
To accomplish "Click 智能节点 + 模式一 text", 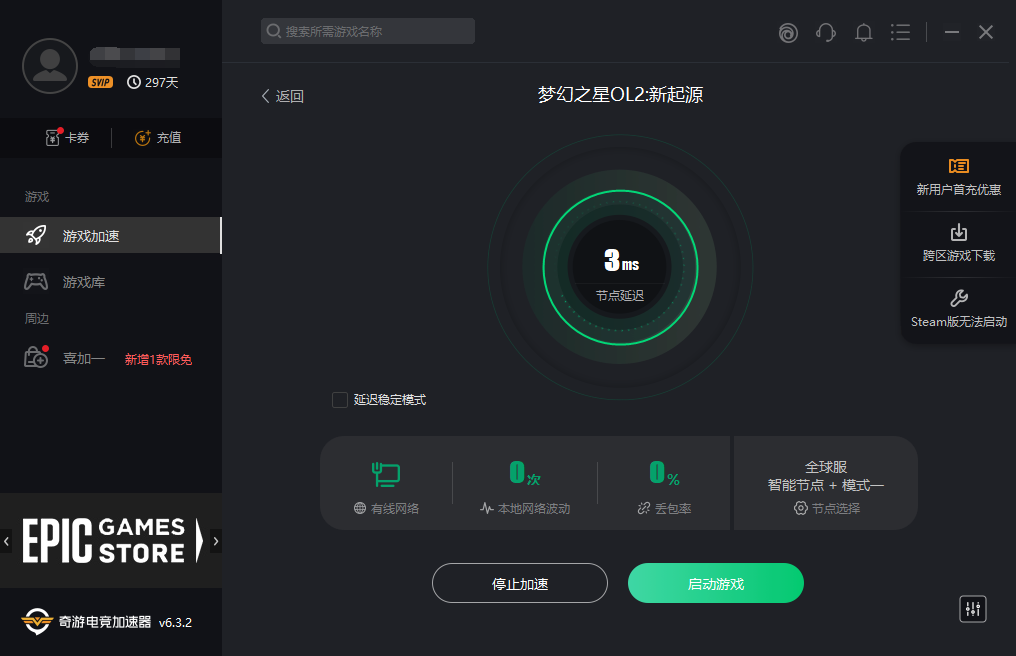I will pyautogui.click(x=826, y=485).
